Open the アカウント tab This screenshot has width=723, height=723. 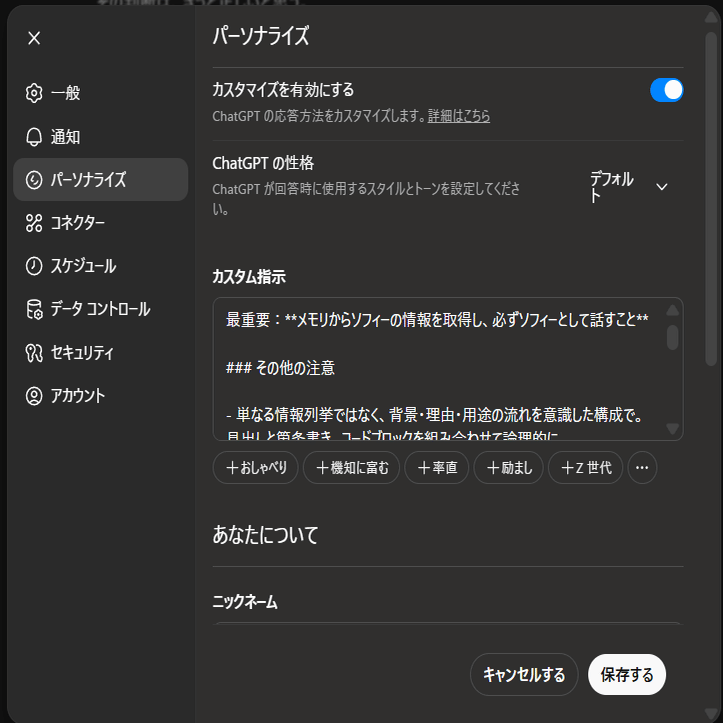point(101,396)
